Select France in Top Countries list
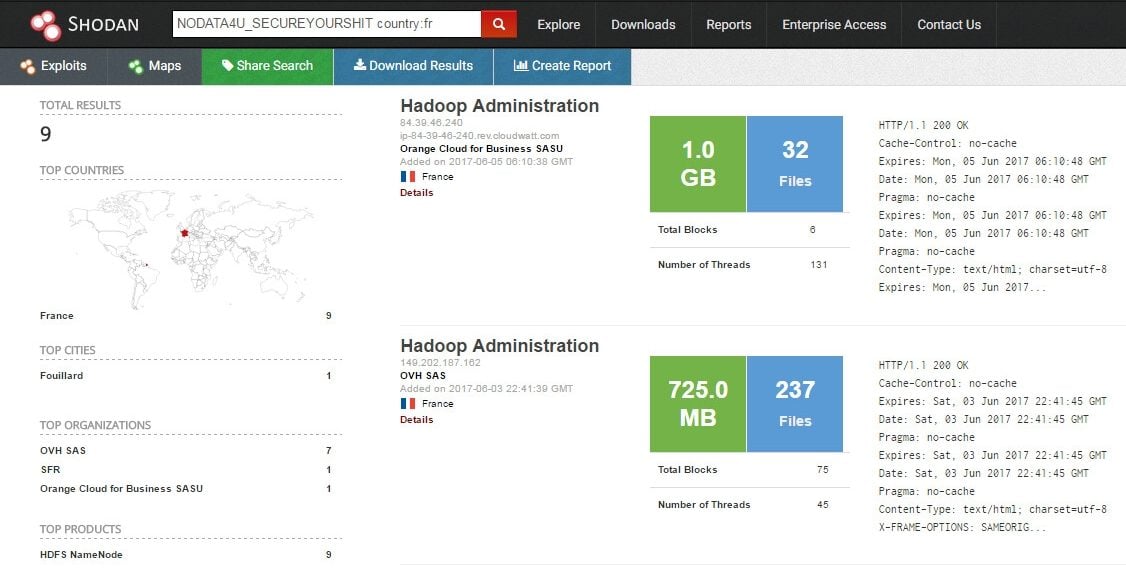 click(57, 316)
